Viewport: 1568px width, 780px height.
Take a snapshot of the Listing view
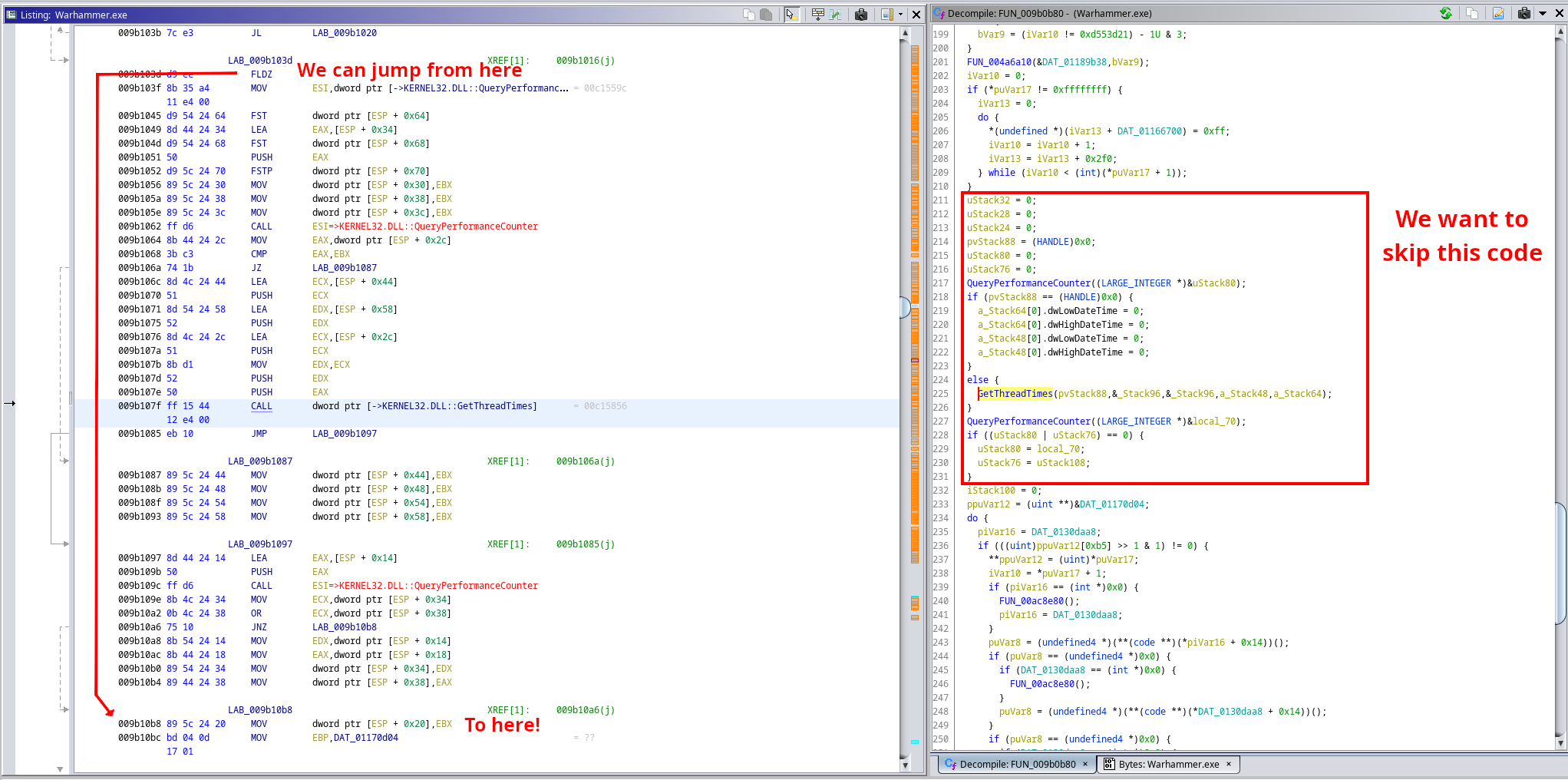[861, 13]
